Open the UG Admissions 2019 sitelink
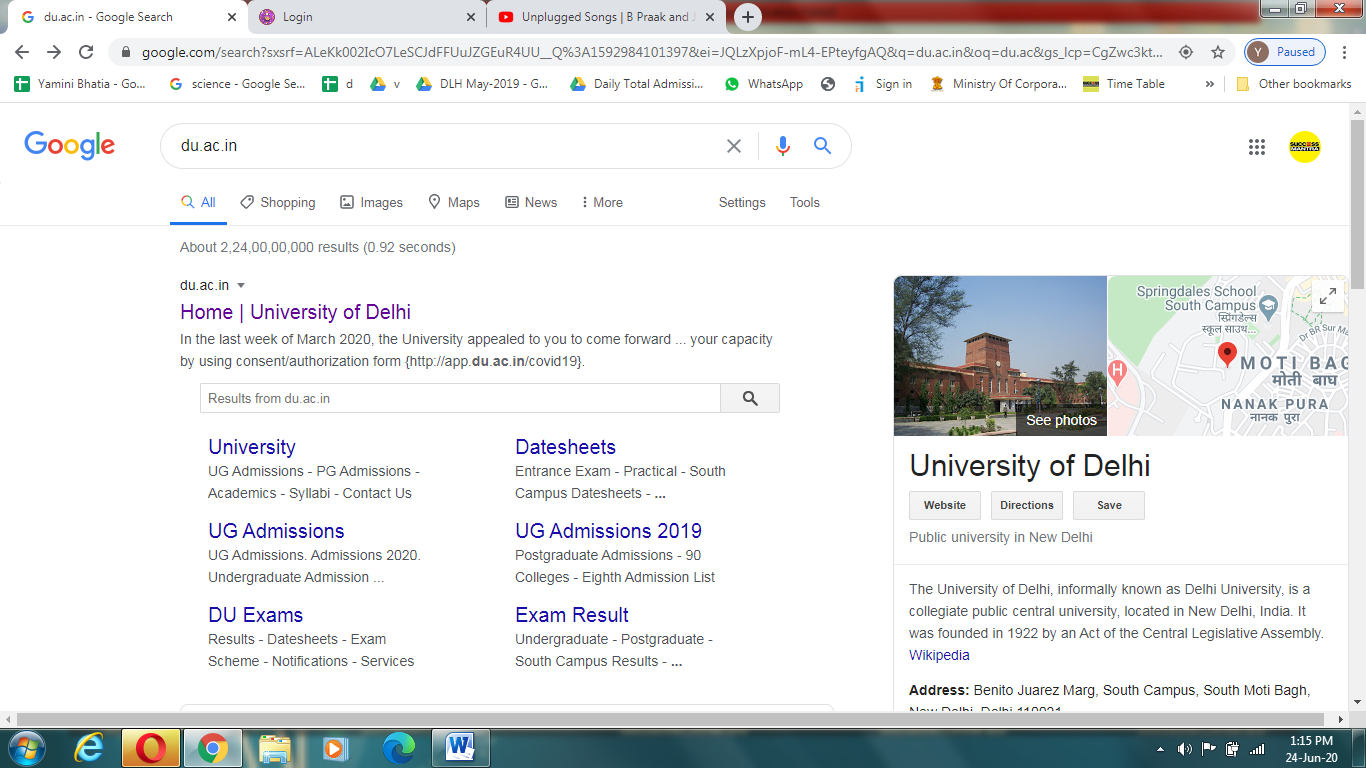This screenshot has width=1366, height=768. click(608, 531)
